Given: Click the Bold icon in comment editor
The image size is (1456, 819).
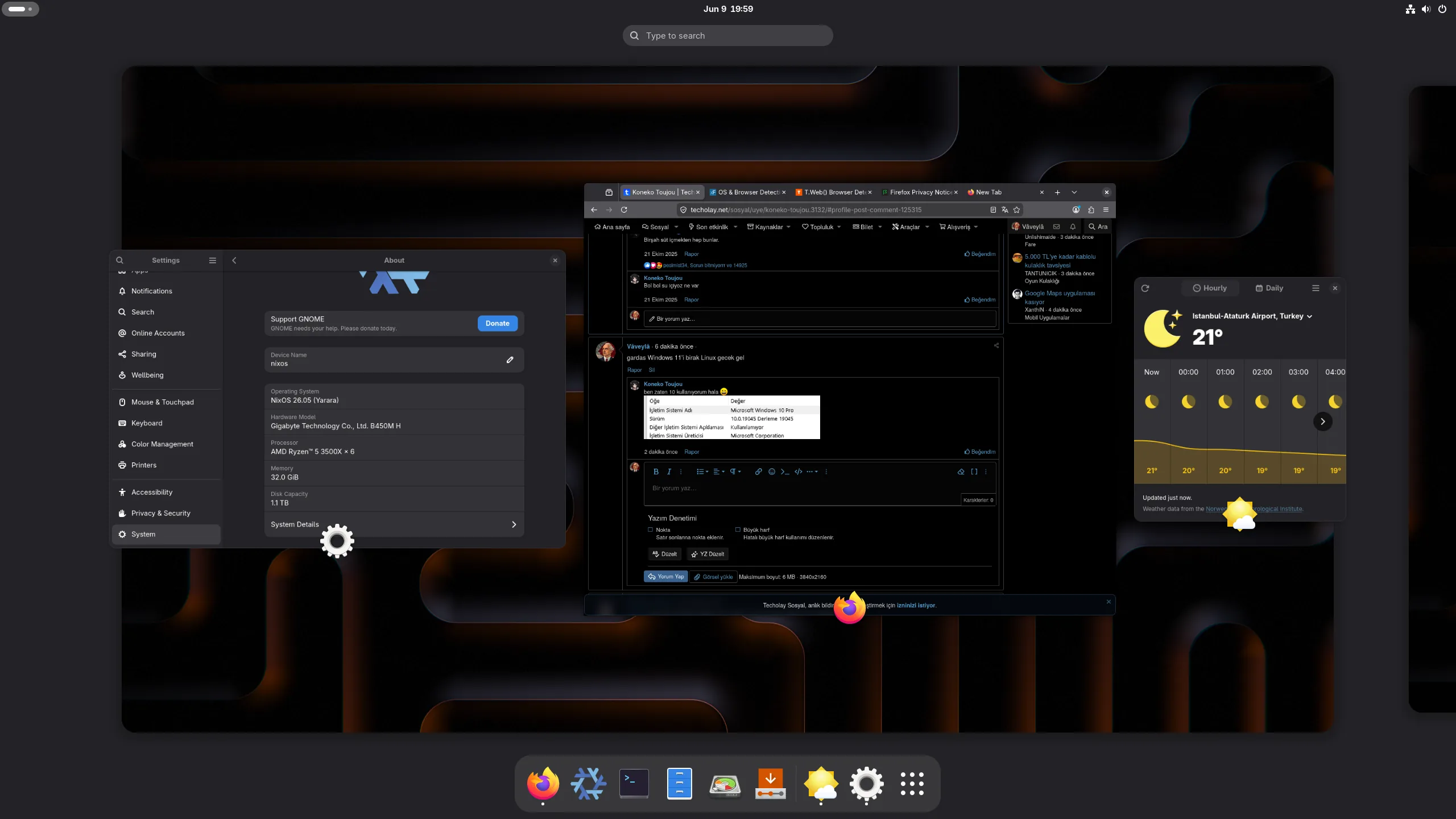Looking at the screenshot, I should click(x=656, y=471).
